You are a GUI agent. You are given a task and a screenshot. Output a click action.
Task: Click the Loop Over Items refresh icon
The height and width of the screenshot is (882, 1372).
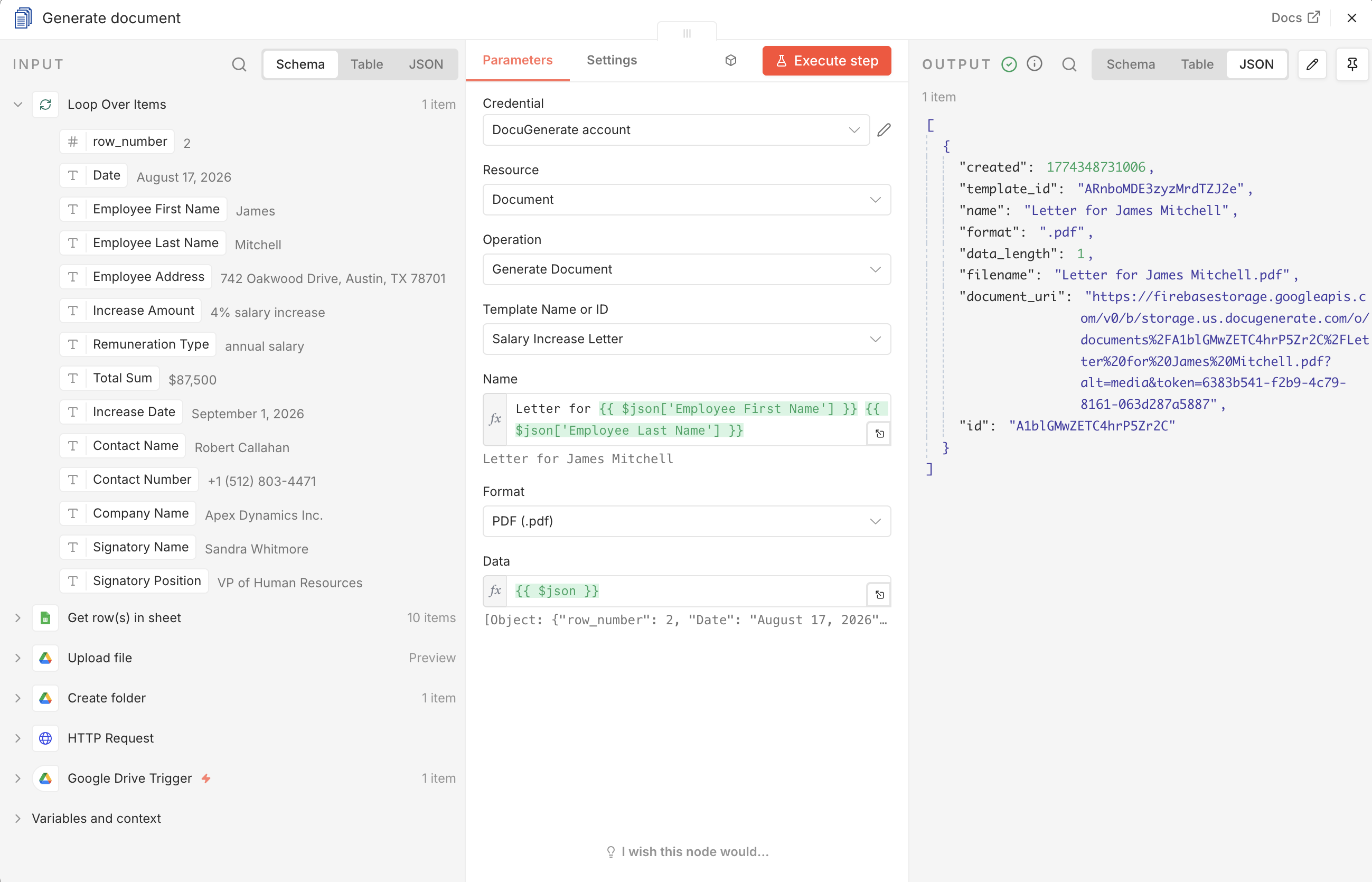[45, 104]
